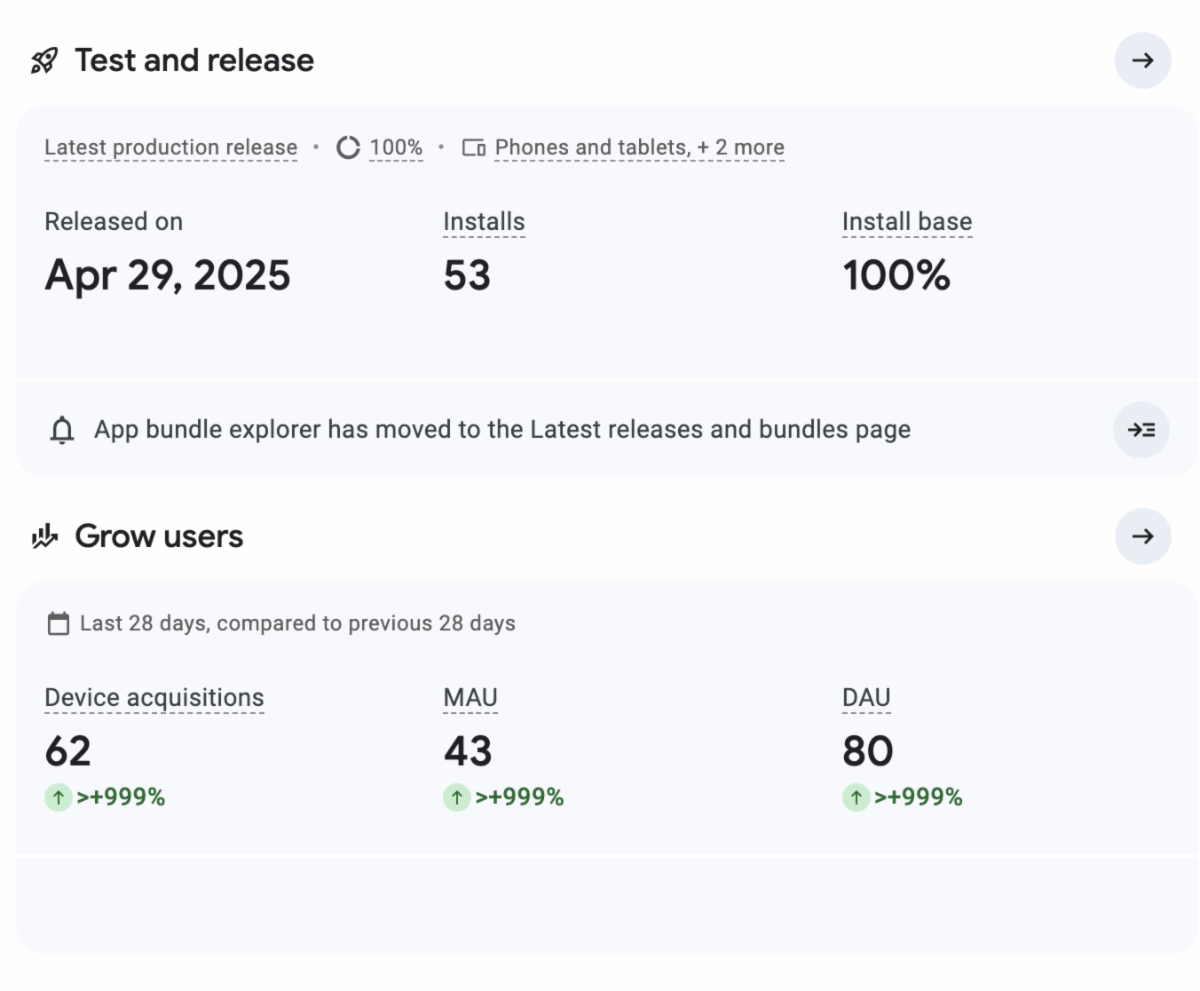Screen dimensions: 1200x991
Task: Click the calendar icon for date range
Action: [x=59, y=624]
